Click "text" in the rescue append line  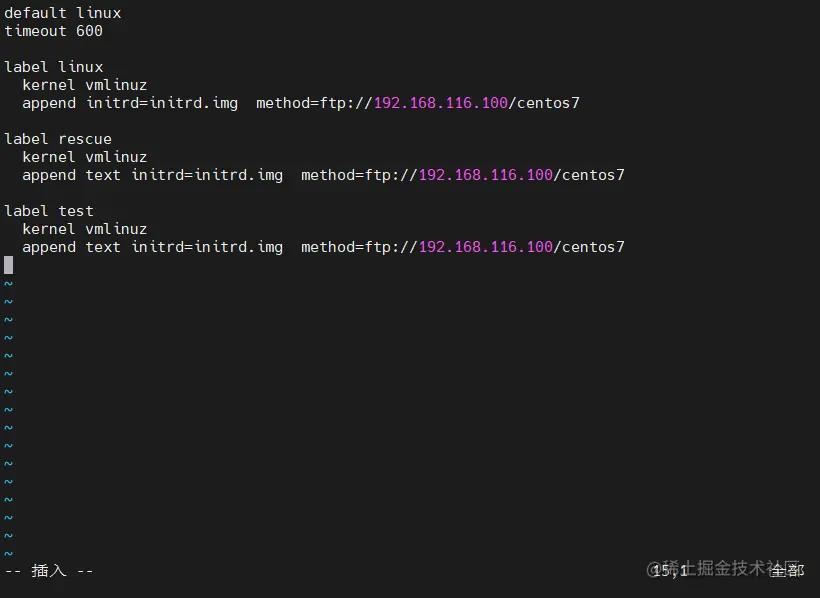(103, 175)
